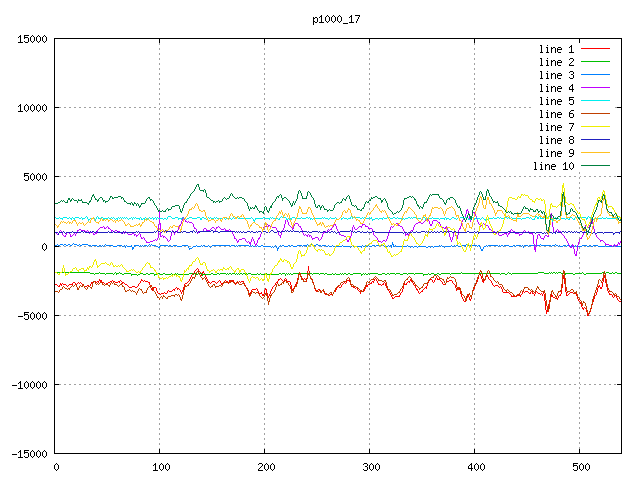
Task: Click the -5000 y-axis tick label
Action: click(x=30, y=315)
